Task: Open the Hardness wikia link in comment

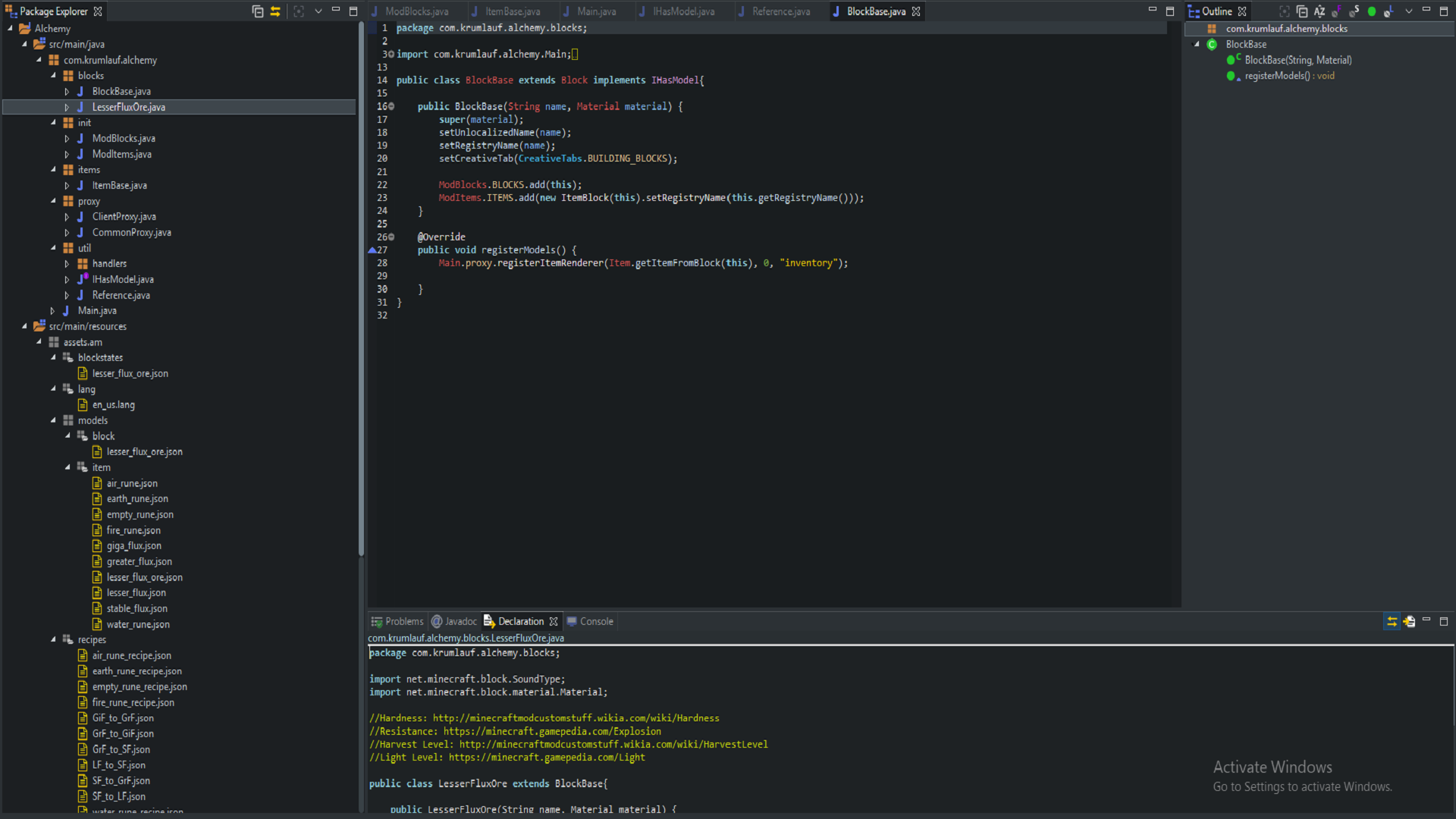Action: (x=576, y=718)
